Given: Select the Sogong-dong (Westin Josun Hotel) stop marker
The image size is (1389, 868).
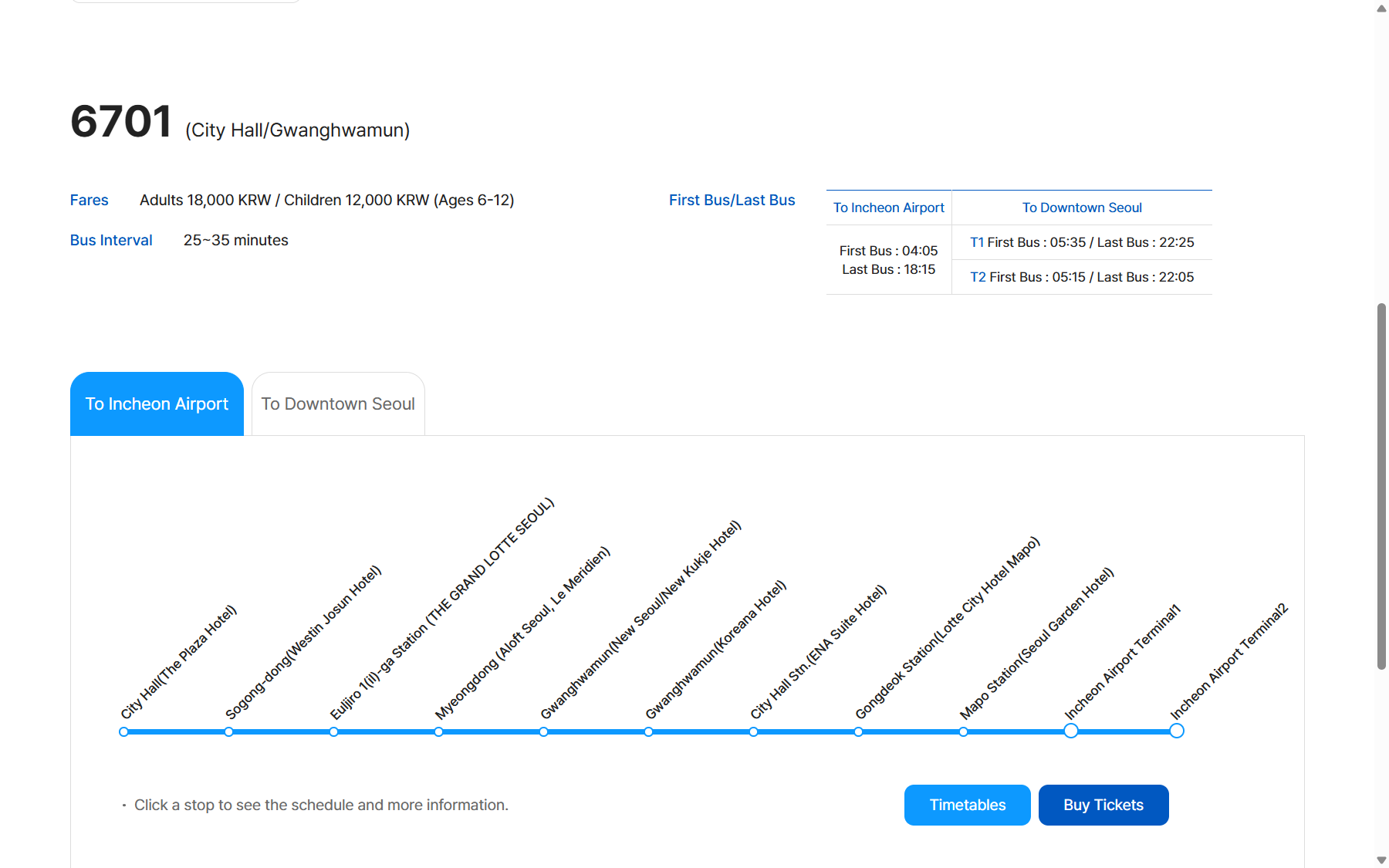Looking at the screenshot, I should [x=228, y=731].
